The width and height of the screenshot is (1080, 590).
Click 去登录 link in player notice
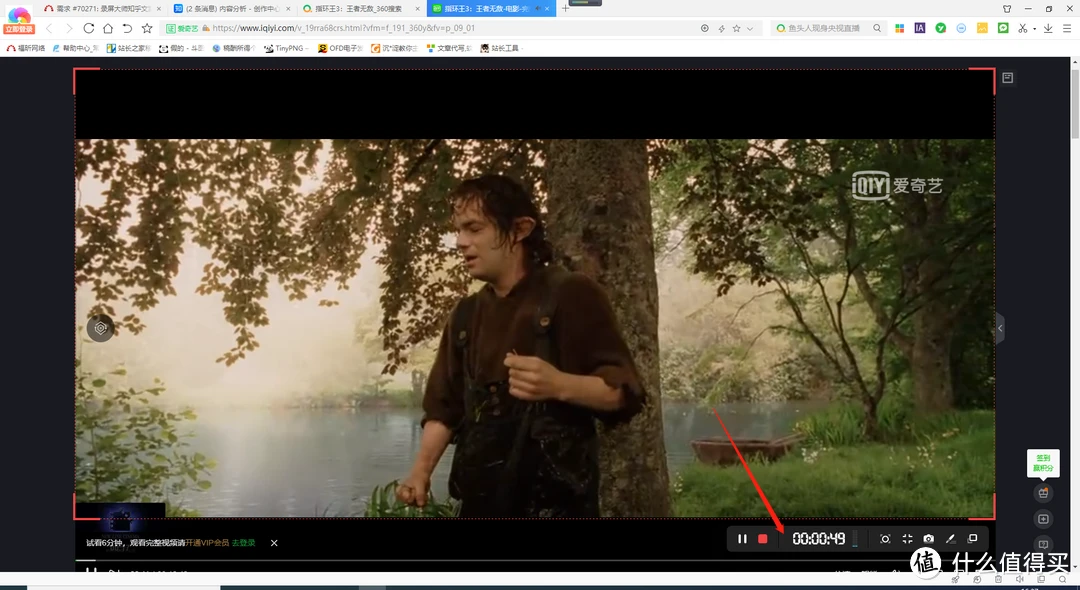click(x=243, y=543)
